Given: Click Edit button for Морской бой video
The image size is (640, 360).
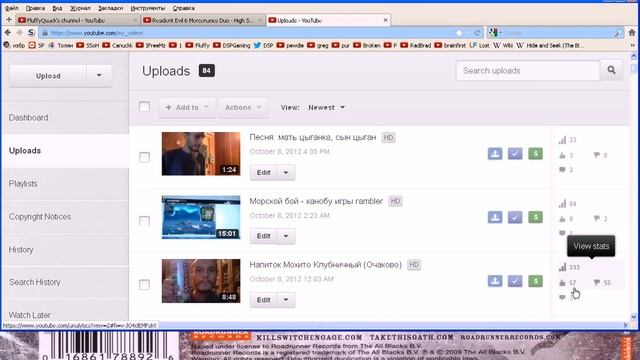Looking at the screenshot, I should [263, 236].
